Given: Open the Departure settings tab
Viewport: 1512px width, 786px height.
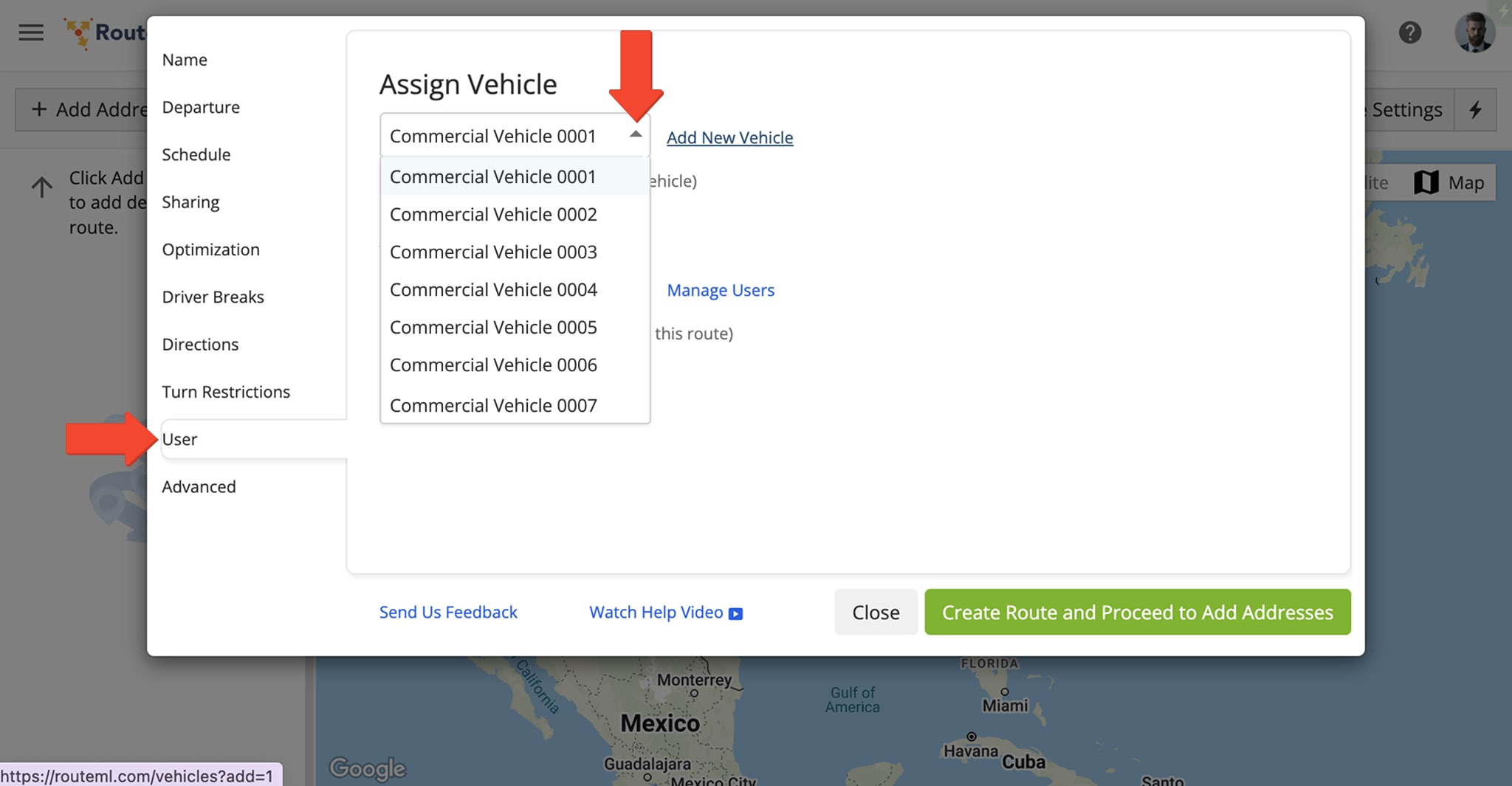Looking at the screenshot, I should click(x=201, y=107).
